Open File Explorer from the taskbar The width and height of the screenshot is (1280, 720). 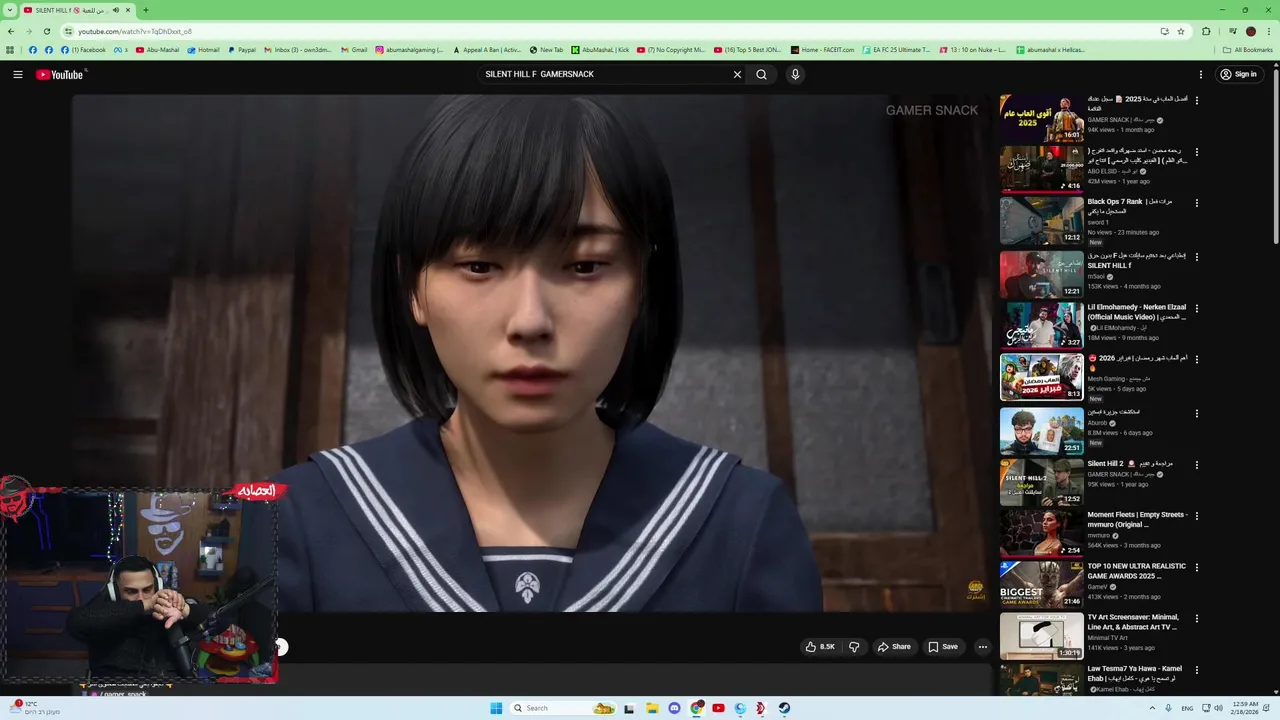pyautogui.click(x=652, y=708)
